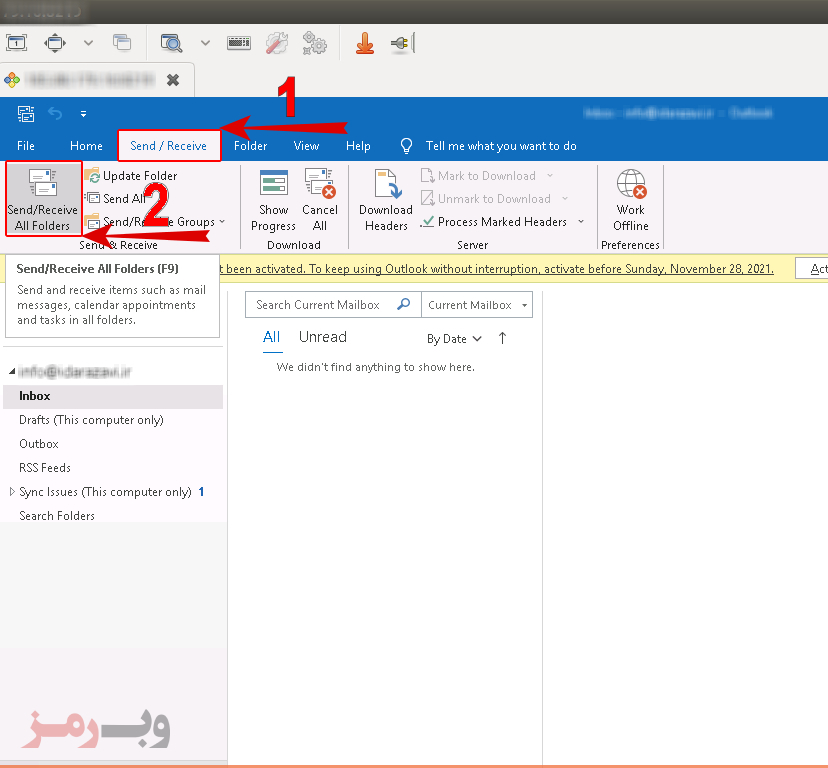Expand Unmark to Download dropdown arrow

tap(564, 199)
